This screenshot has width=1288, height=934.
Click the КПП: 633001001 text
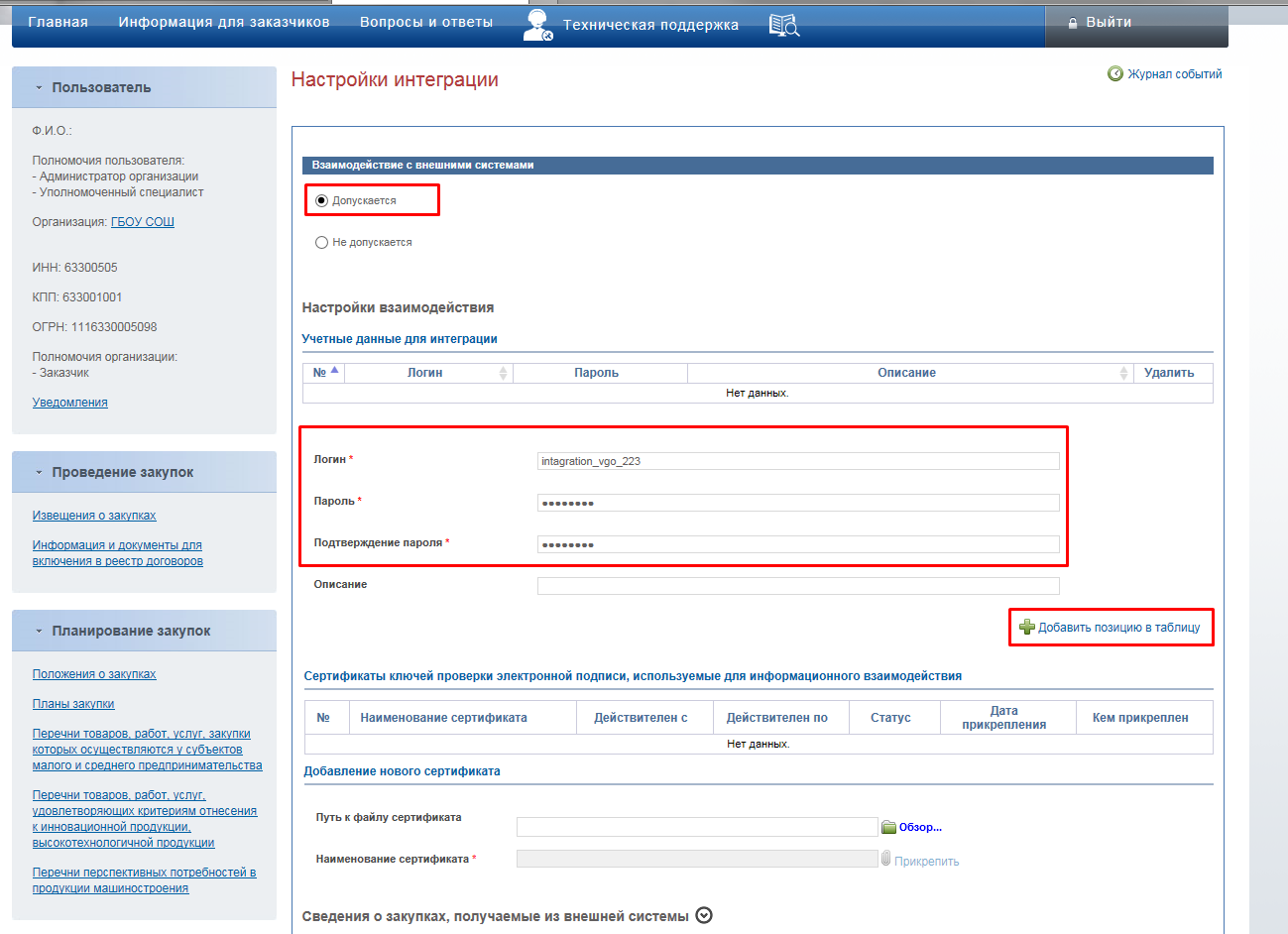[x=77, y=297]
